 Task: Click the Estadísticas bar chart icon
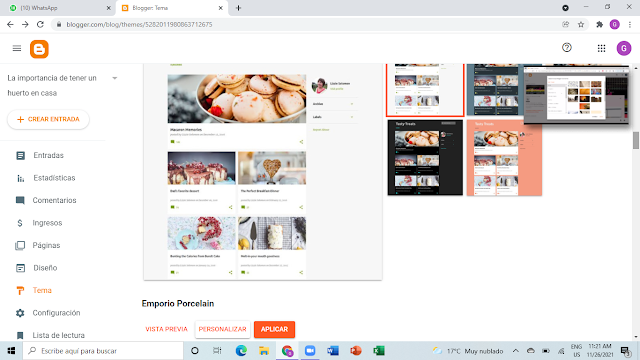pos(20,178)
